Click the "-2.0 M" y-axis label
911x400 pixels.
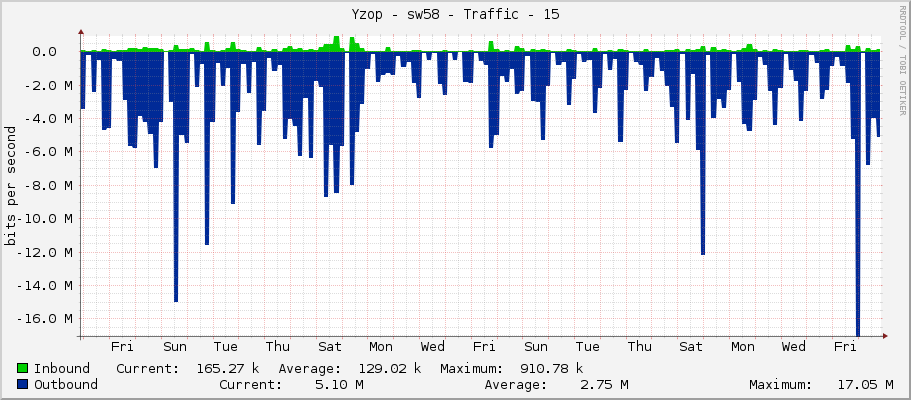point(48,86)
